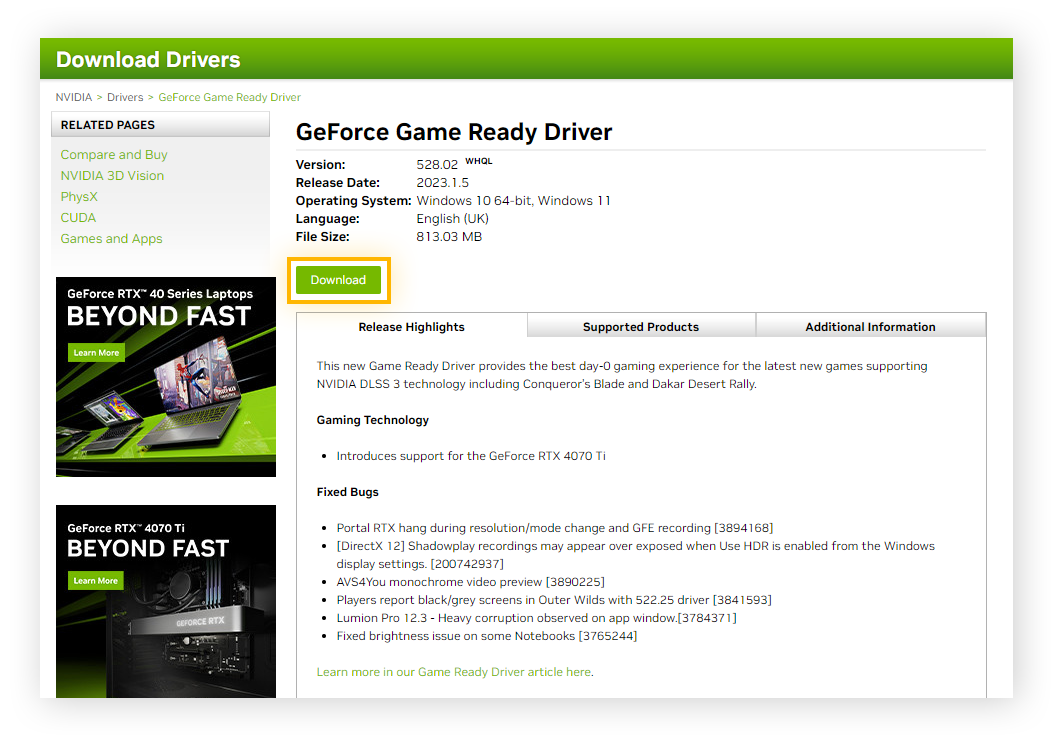This screenshot has height=736, width=1052.
Task: Click Learn More on RTX 40 Series Laptops banner
Action: tap(96, 352)
